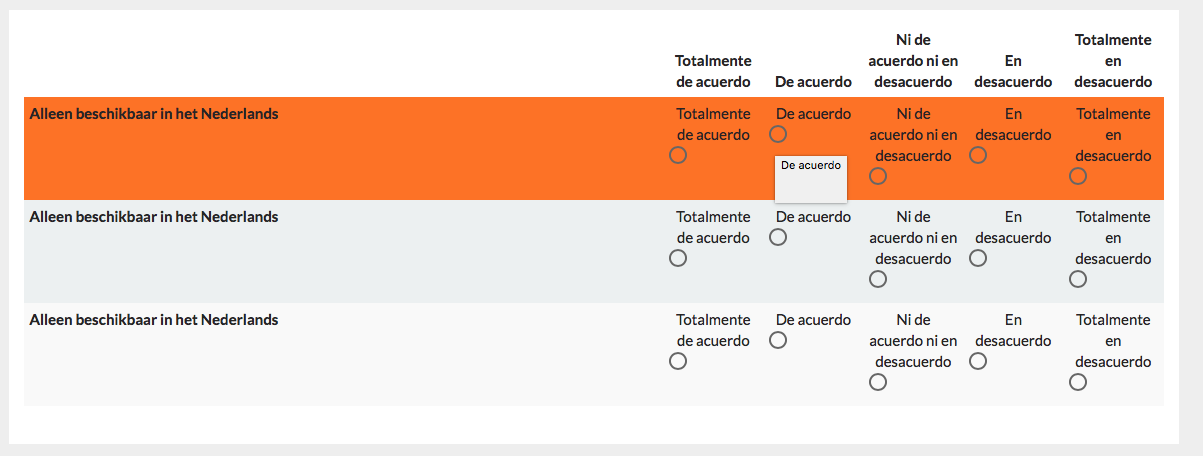Click the orange row's 'Alleen beschikbaar in het Nederlands' label
This screenshot has width=1203, height=456.
point(154,114)
